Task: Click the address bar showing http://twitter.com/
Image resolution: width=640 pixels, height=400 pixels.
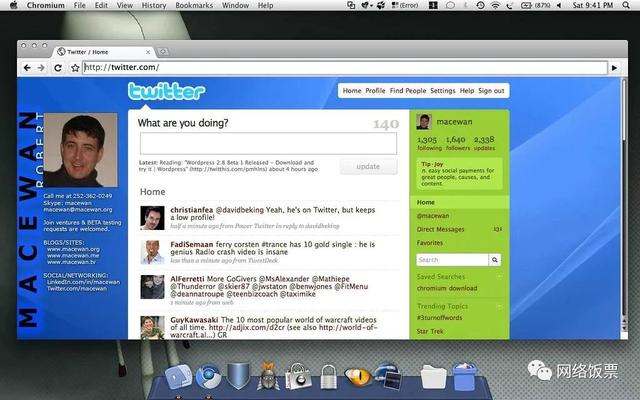Action: pos(345,68)
